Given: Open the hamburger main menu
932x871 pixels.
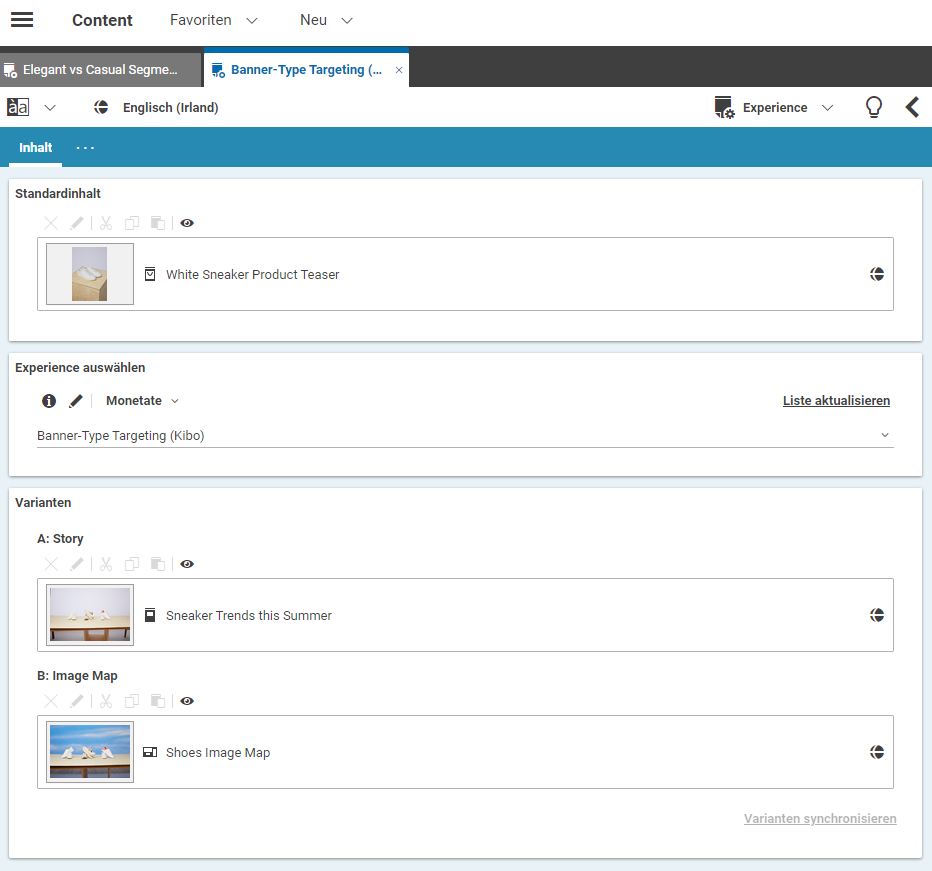Looking at the screenshot, I should 21,20.
